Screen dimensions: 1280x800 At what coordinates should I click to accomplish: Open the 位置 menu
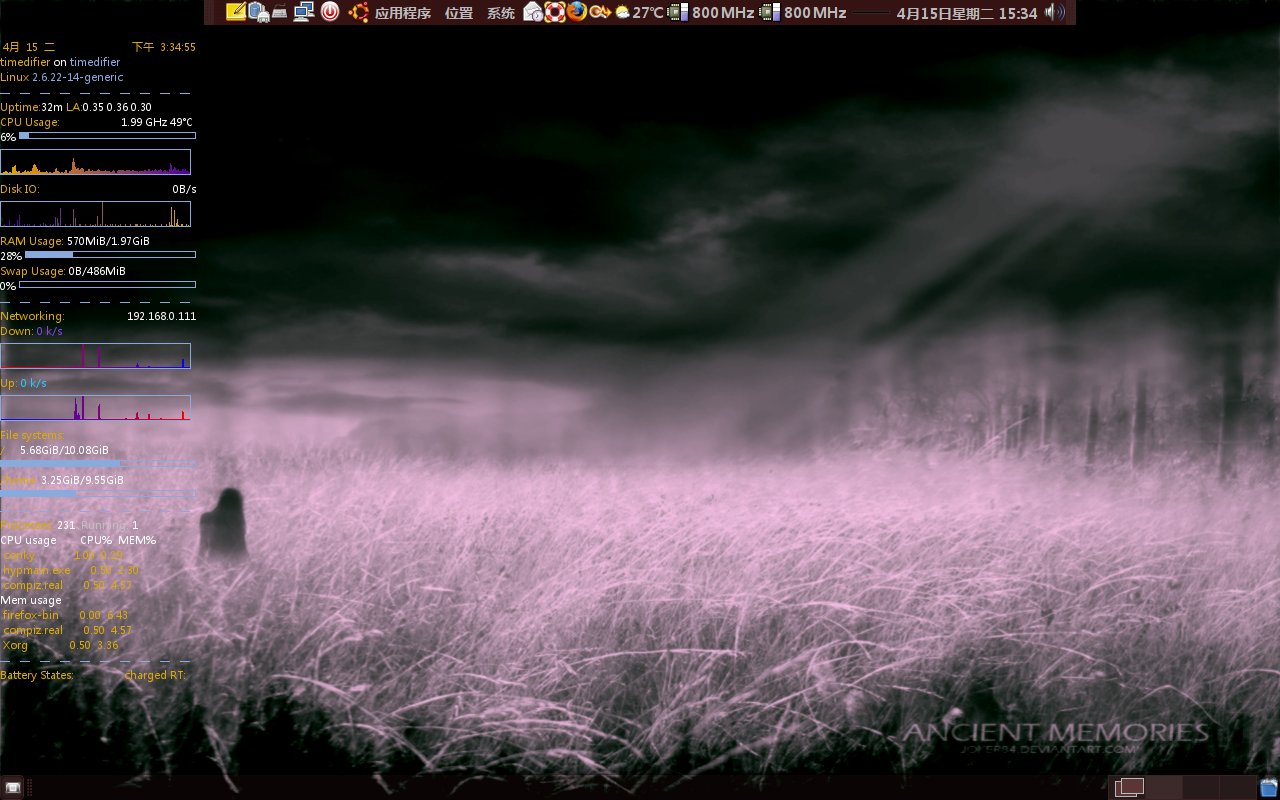tap(459, 13)
